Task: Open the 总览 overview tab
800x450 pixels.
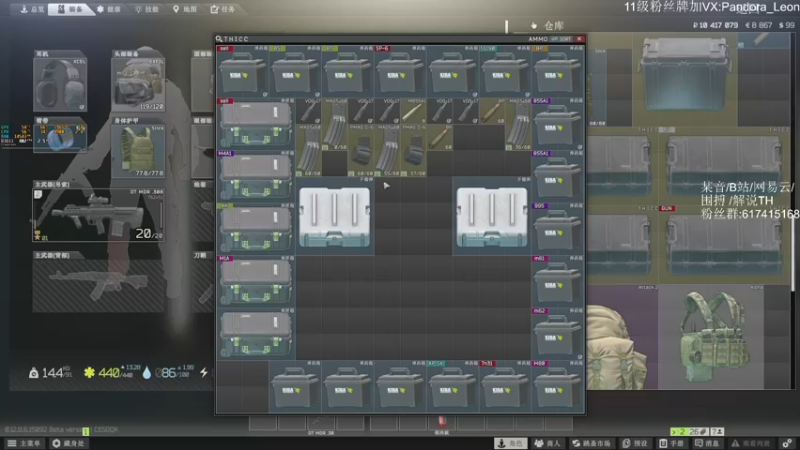Action: [x=32, y=9]
